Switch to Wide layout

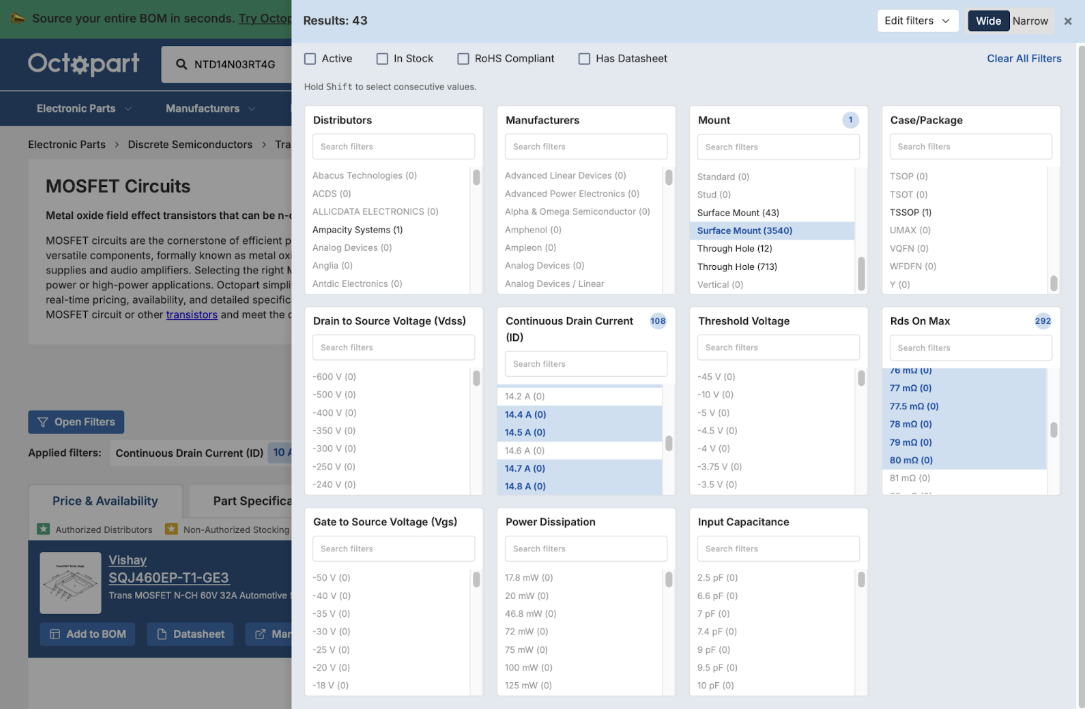click(x=988, y=21)
